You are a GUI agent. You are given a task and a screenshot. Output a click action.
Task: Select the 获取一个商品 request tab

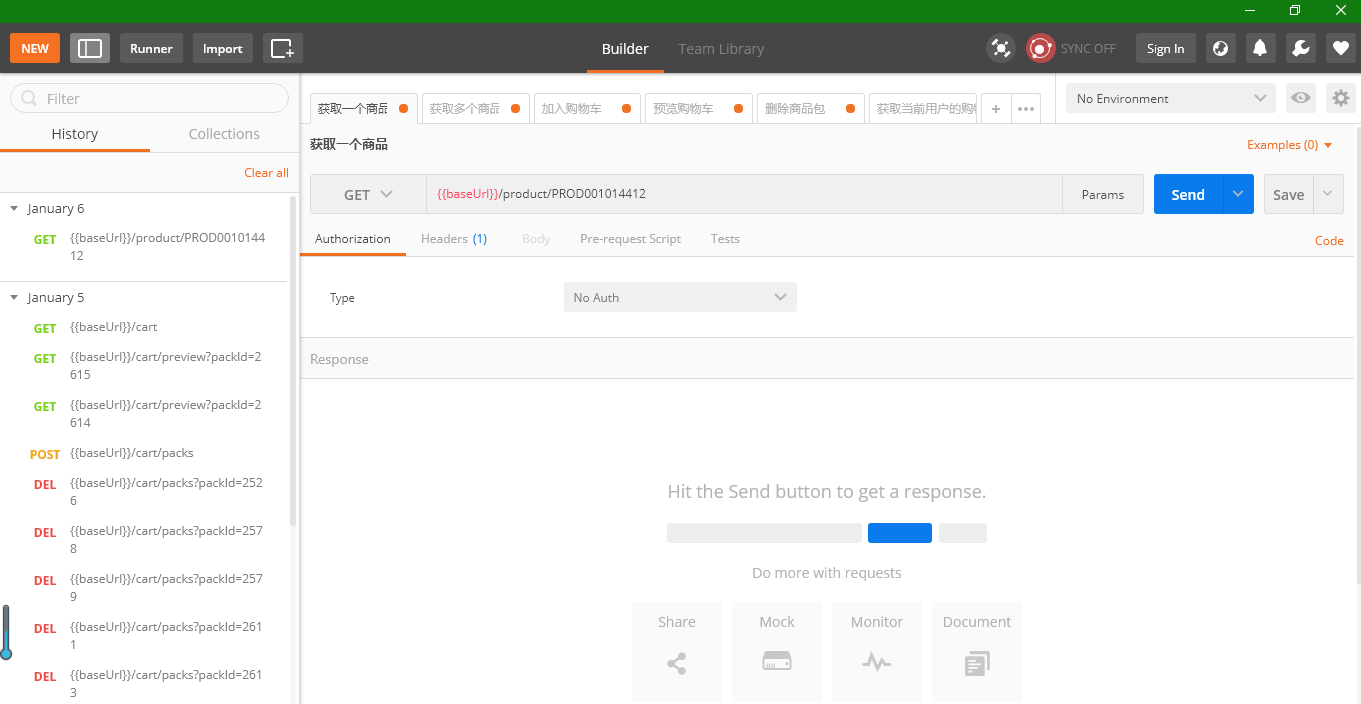point(363,109)
